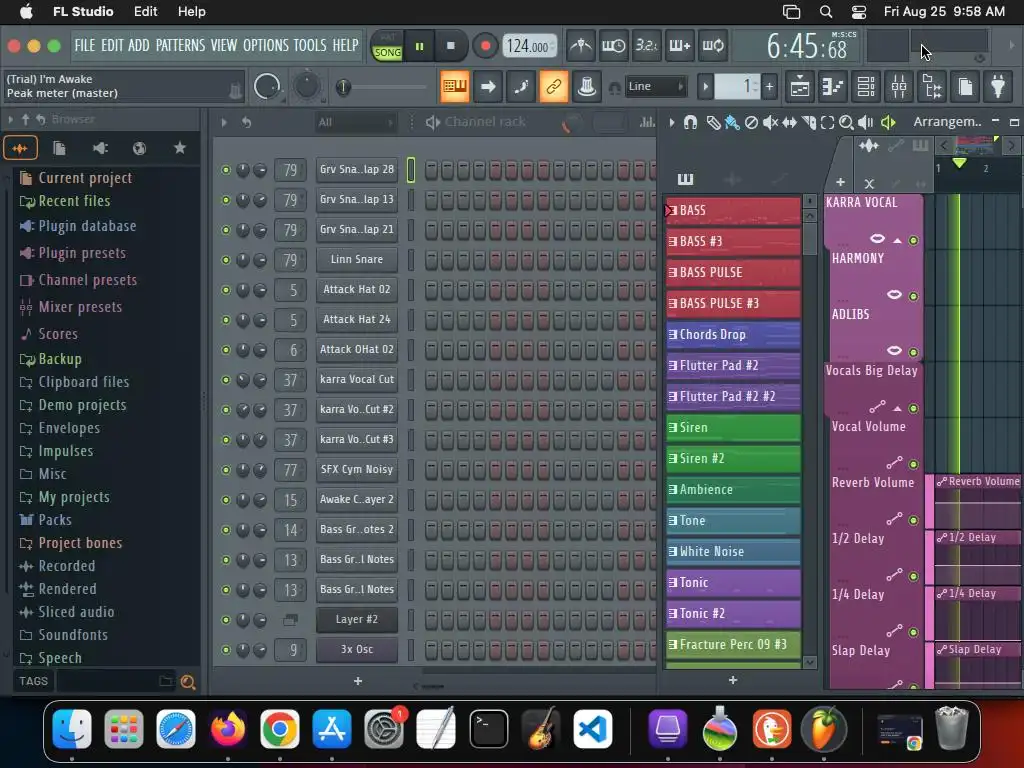Toggle the SONG/PAT mode switch
Screen dimensions: 1024x768
(x=387, y=47)
